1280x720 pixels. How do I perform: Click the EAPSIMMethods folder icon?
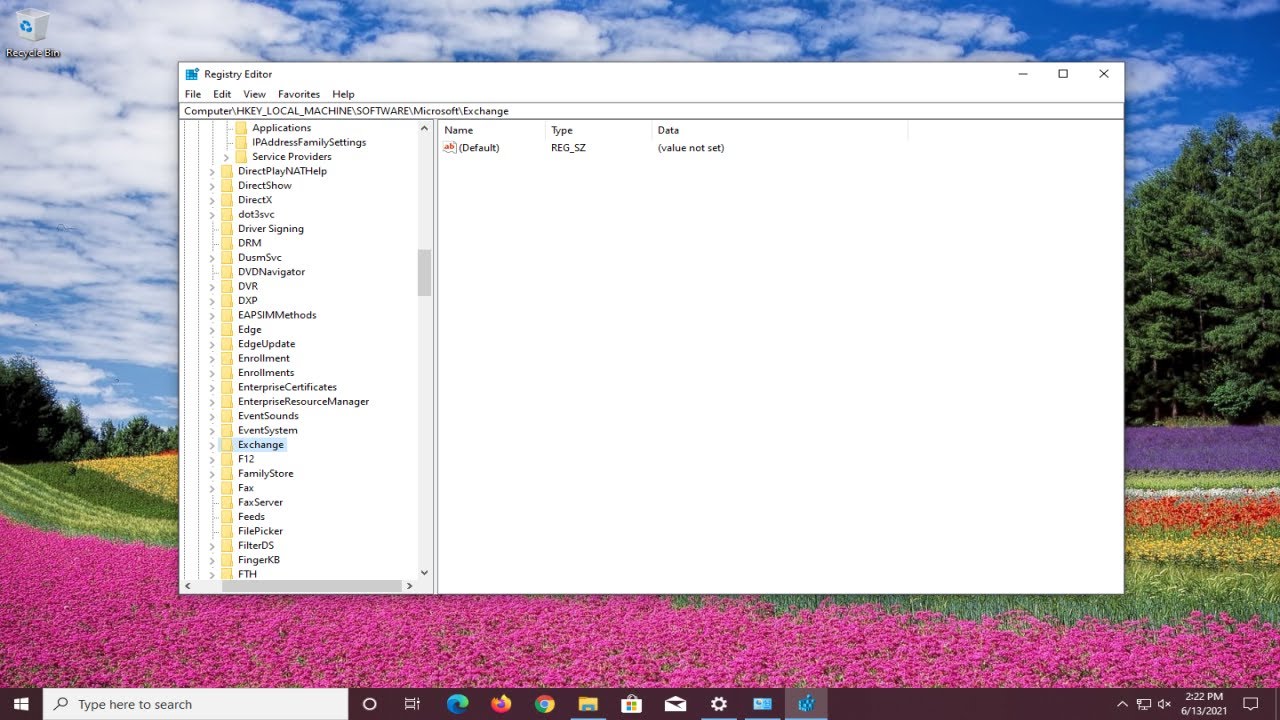coord(227,315)
